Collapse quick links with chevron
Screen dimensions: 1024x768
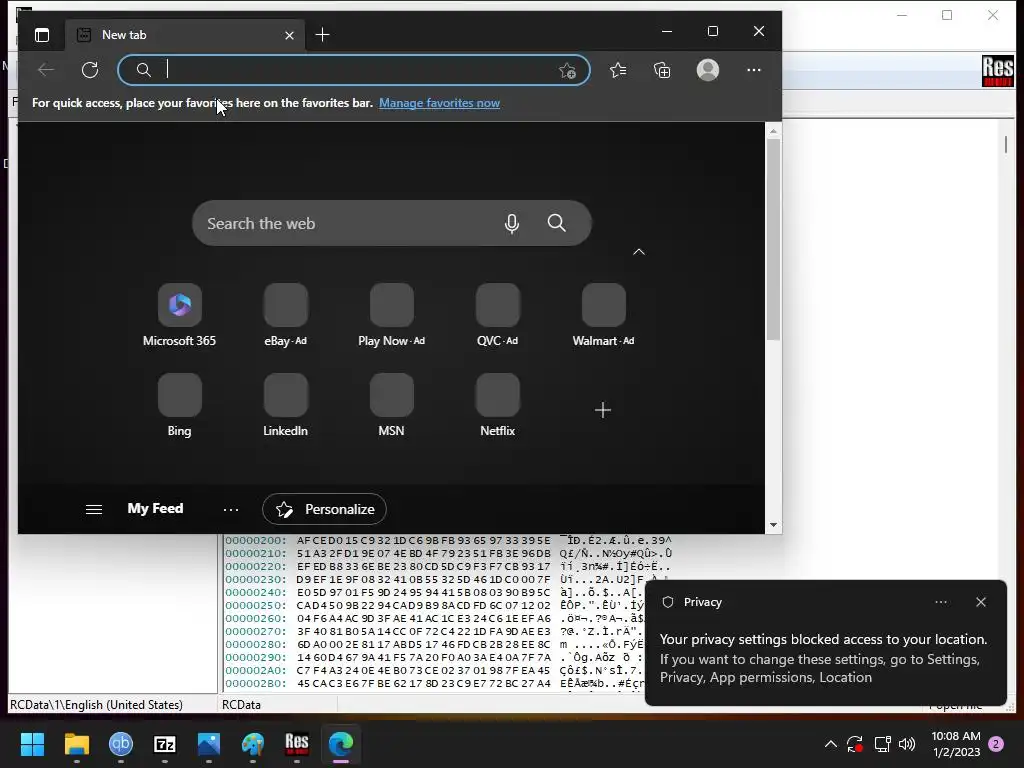[639, 252]
